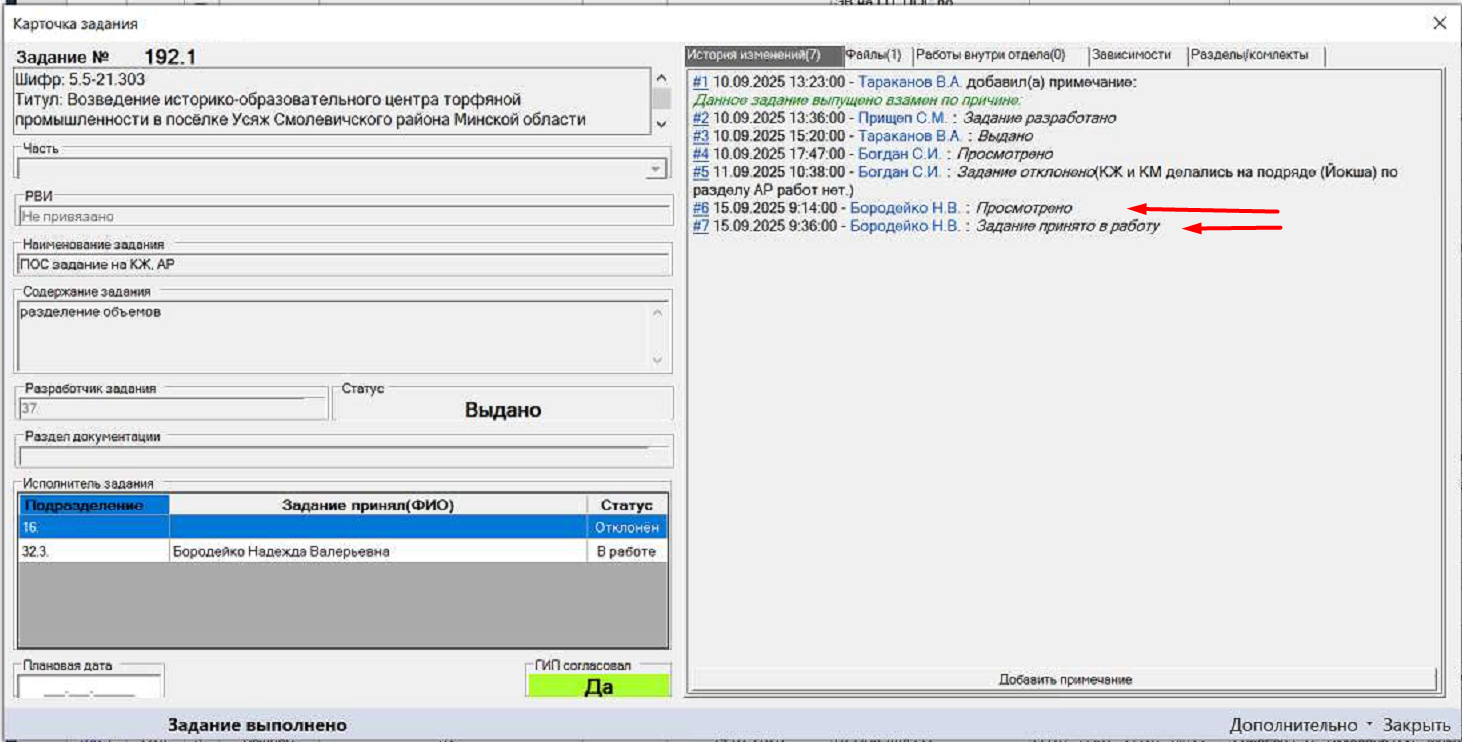Click the Закрыть button in the bottom bar
This screenshot has height=742, width=1462.
coord(1416,725)
